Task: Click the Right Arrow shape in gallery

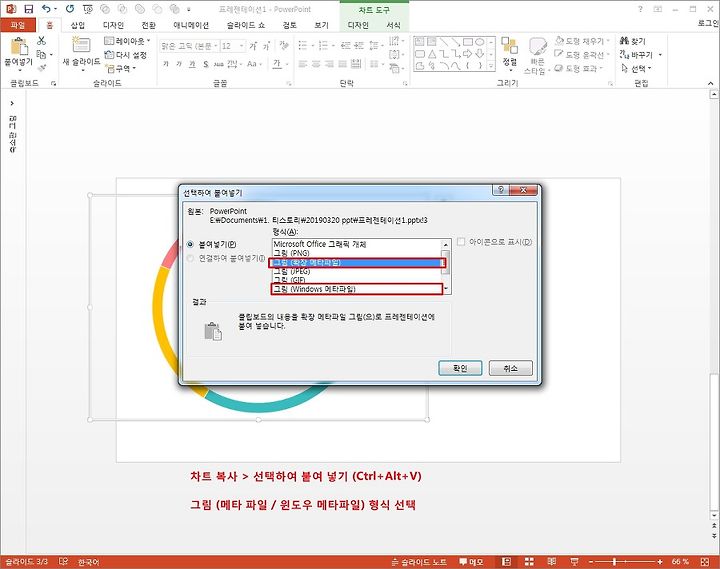Action: tap(467, 54)
